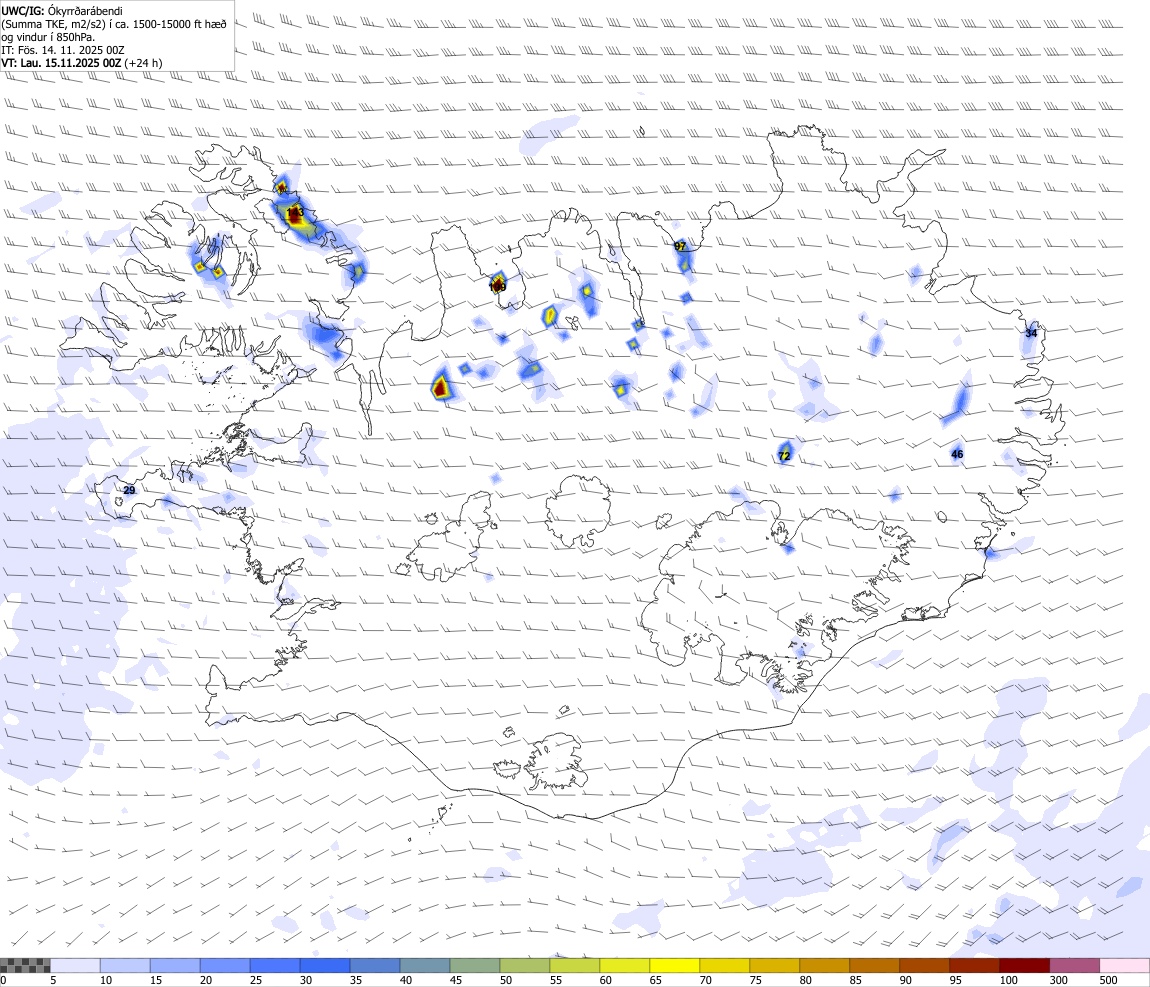Pick the dark red 100–300 legend swatch
The height and width of the screenshot is (987, 1150).
(x=1025, y=966)
